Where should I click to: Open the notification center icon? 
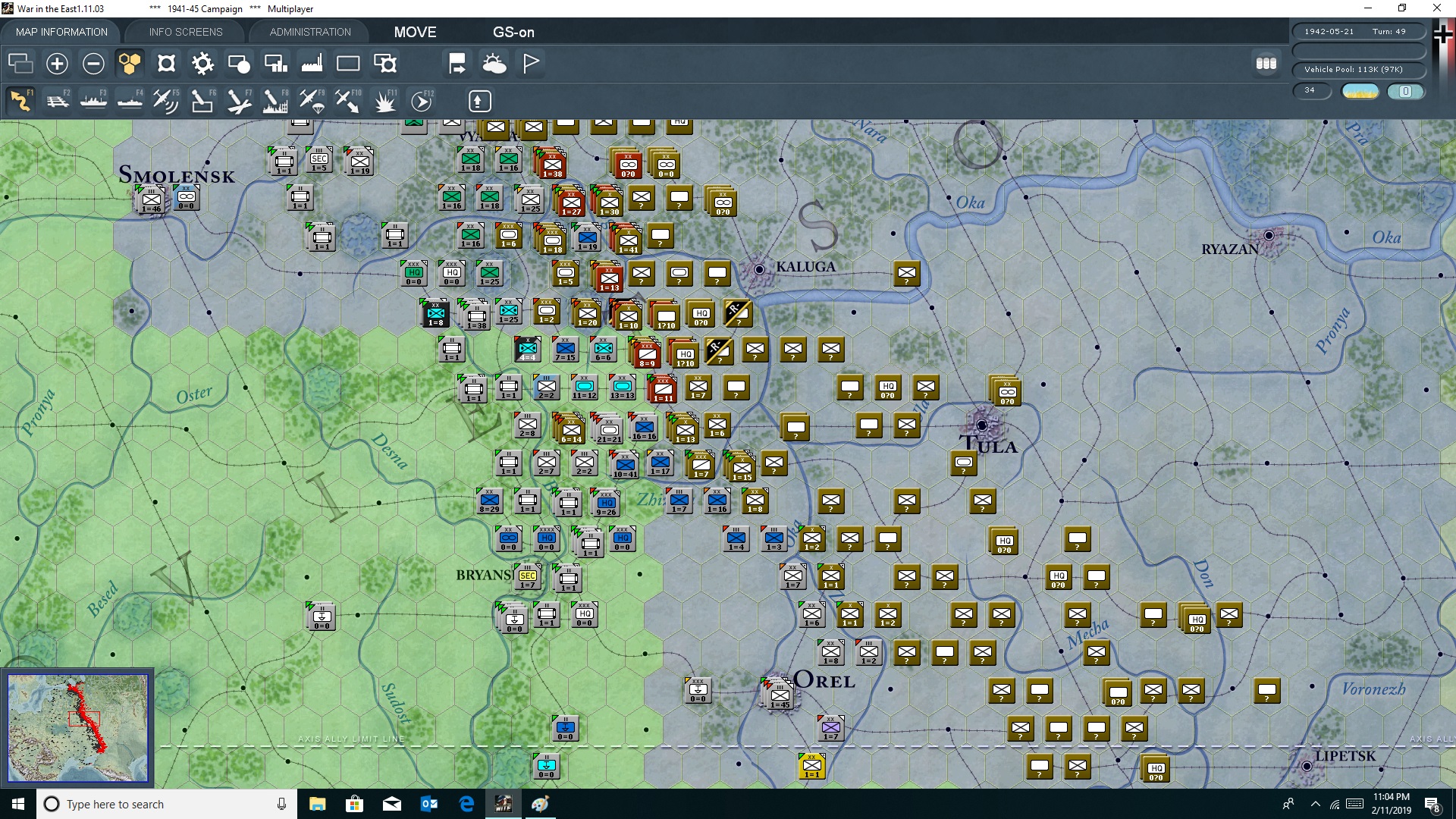(1432, 805)
